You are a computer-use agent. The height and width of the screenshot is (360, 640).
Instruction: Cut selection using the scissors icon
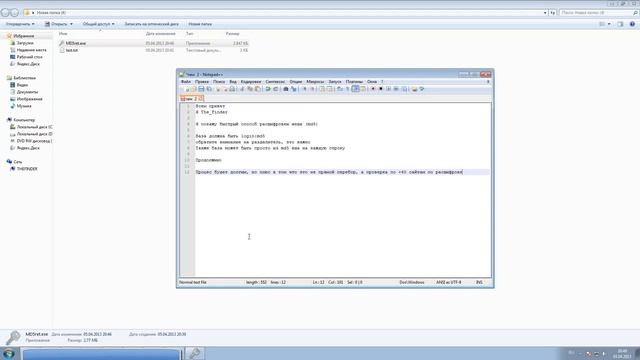[242, 89]
